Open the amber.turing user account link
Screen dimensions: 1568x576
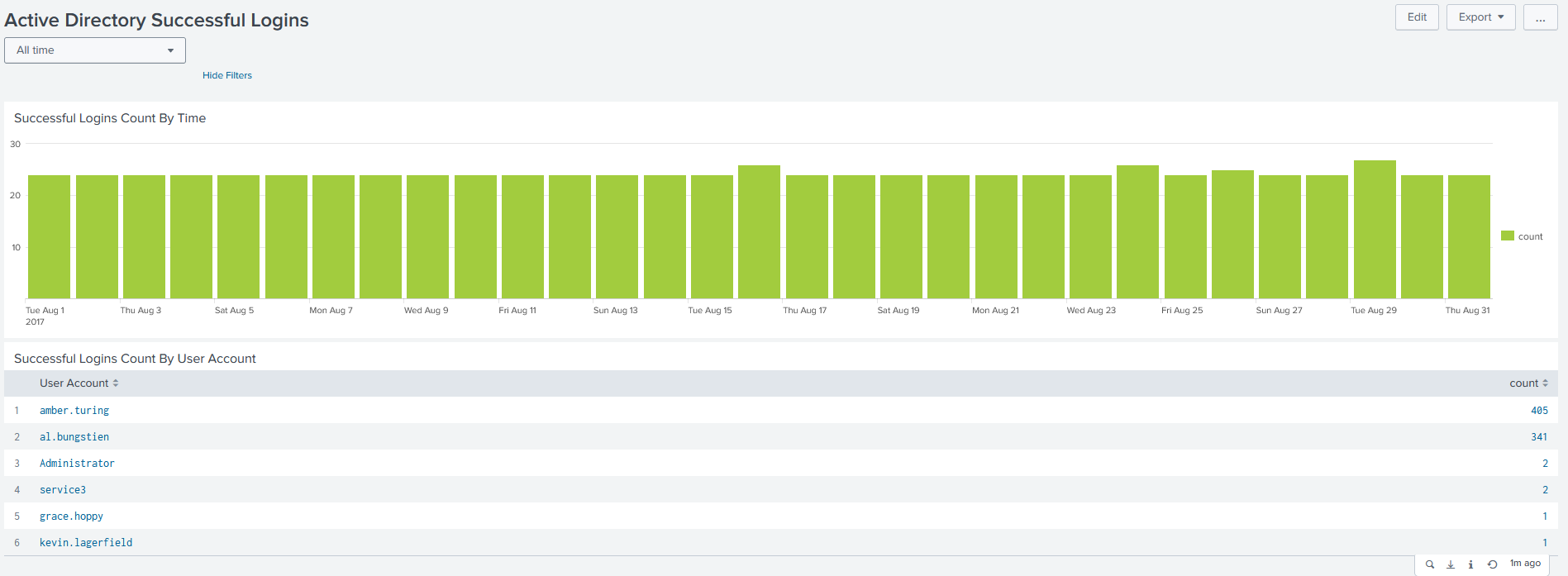[74, 411]
